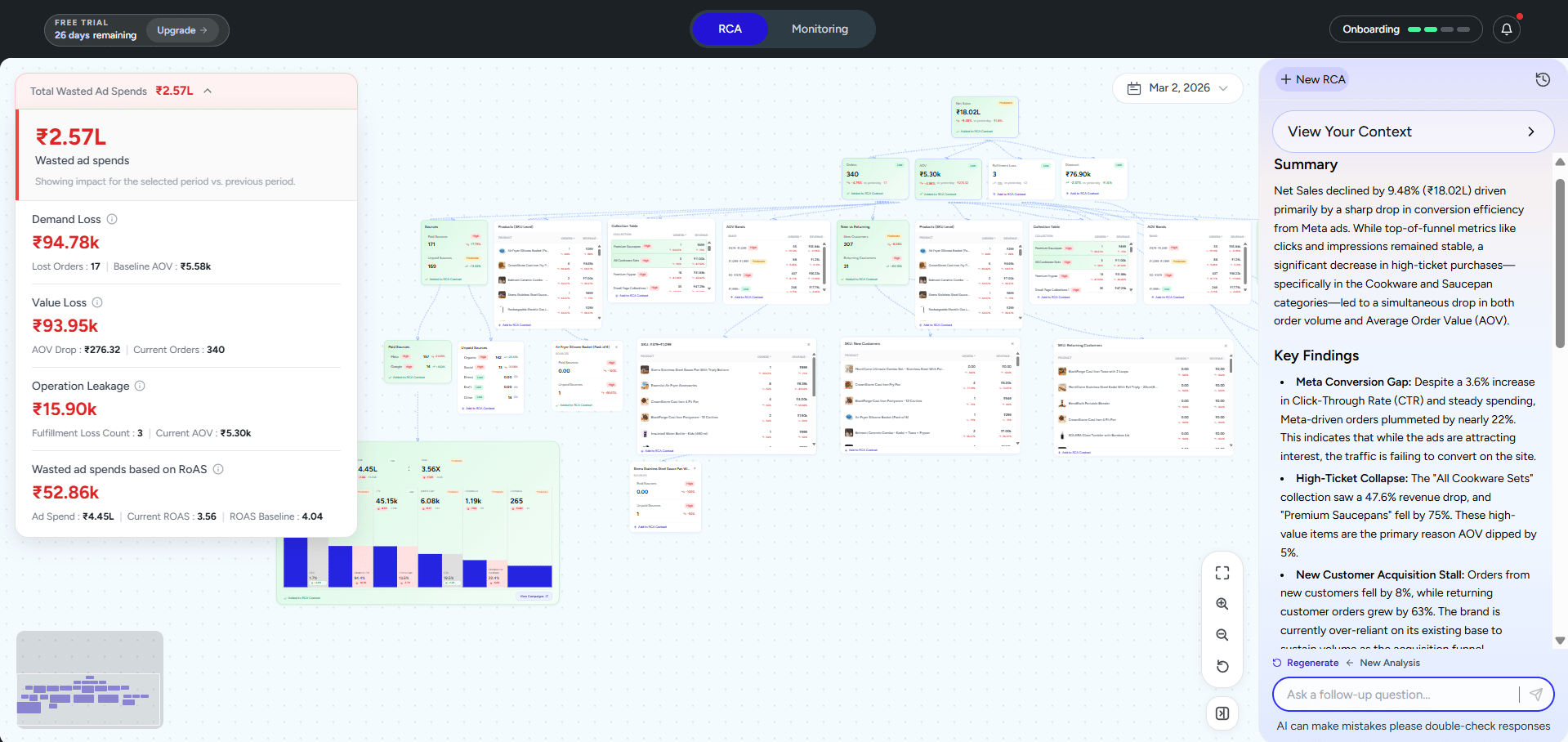The width and height of the screenshot is (1568, 742).
Task: Show info for Wasted ad spends based on RoAS
Action: click(218, 469)
